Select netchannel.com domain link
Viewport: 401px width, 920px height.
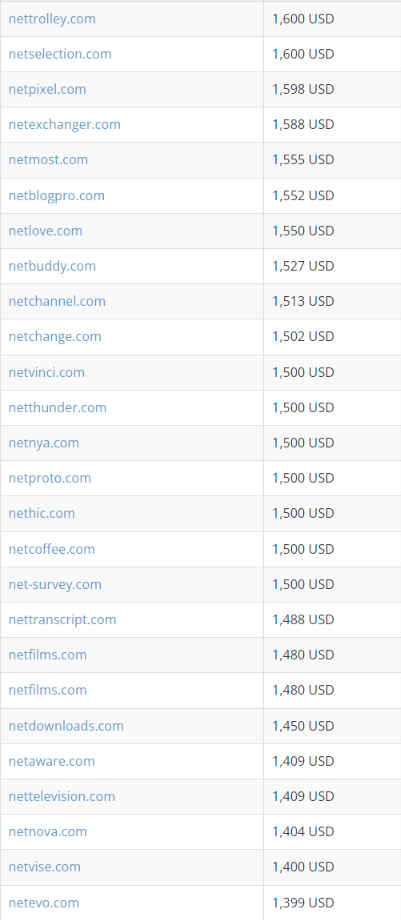(57, 301)
